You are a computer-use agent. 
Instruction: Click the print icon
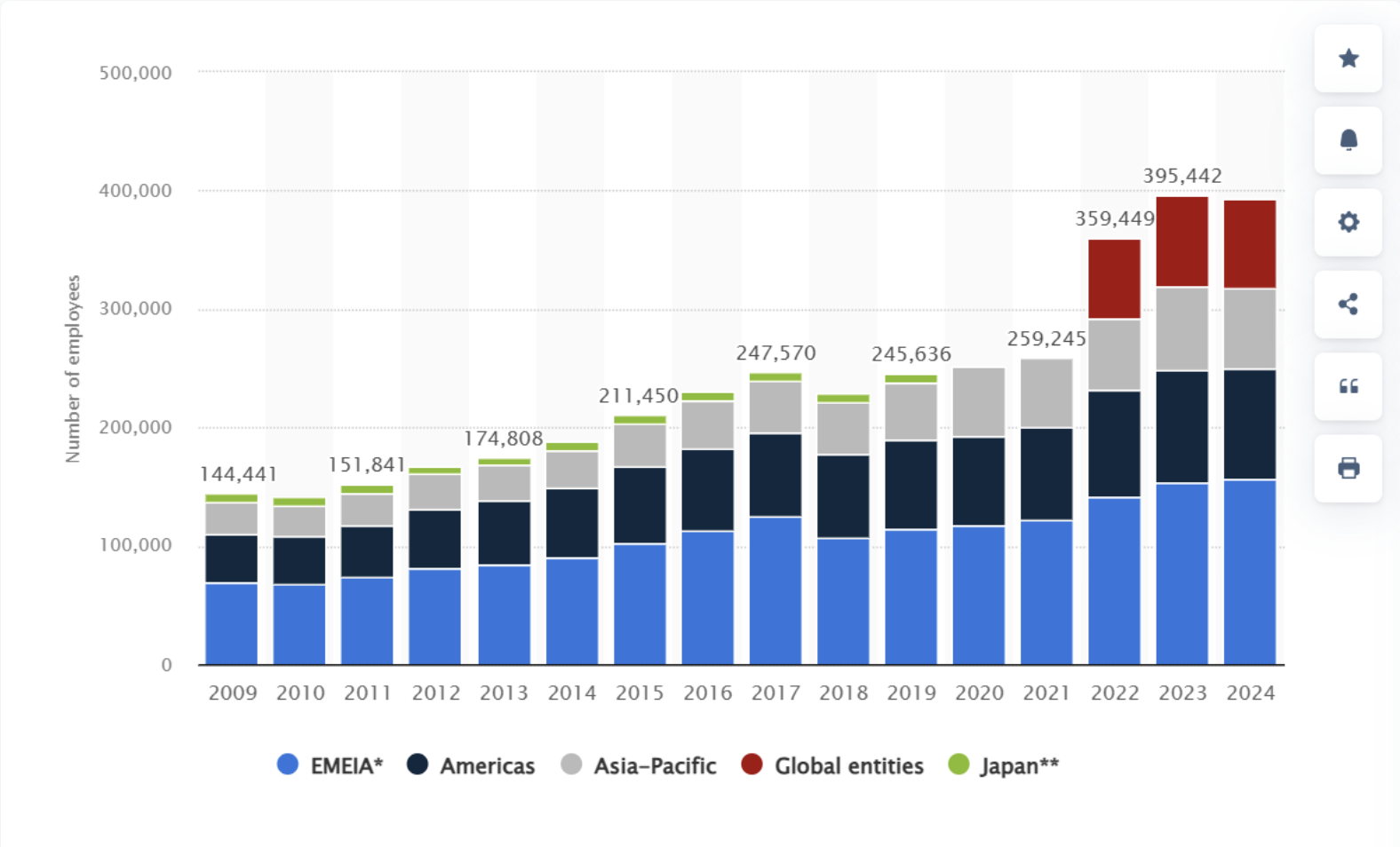[1348, 468]
